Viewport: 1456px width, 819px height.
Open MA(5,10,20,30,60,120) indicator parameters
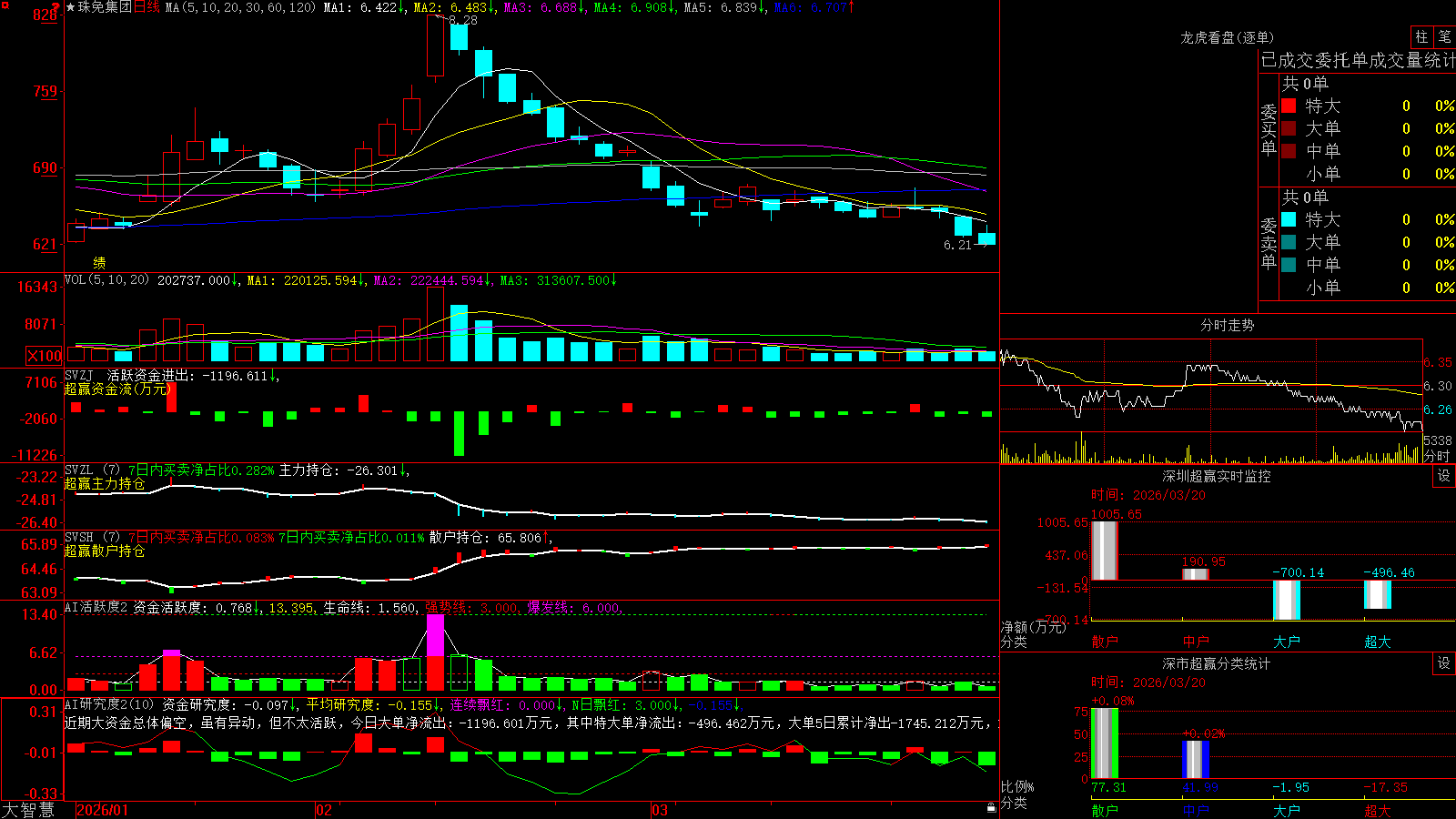(241, 7)
